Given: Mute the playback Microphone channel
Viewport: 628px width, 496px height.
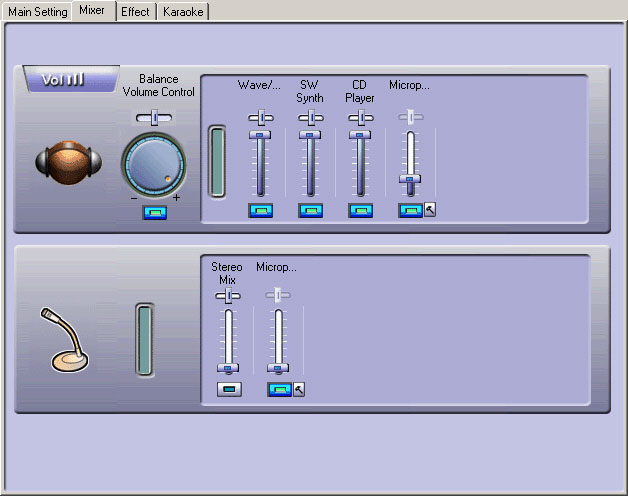Looking at the screenshot, I should [x=411, y=210].
